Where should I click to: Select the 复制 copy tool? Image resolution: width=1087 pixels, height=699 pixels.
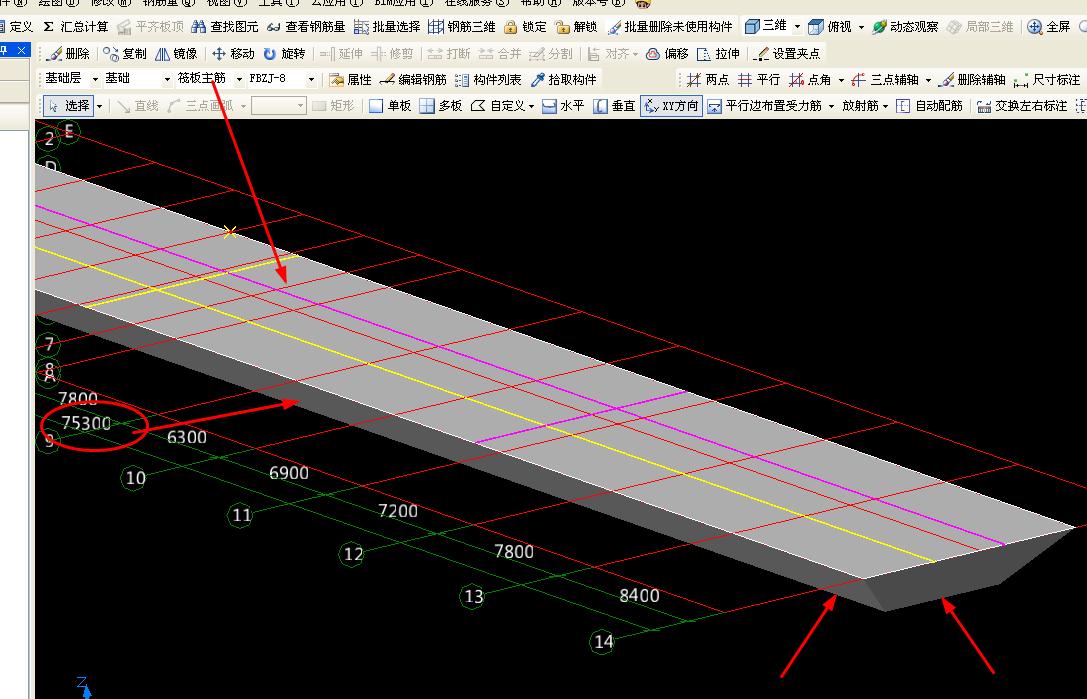(x=125, y=53)
